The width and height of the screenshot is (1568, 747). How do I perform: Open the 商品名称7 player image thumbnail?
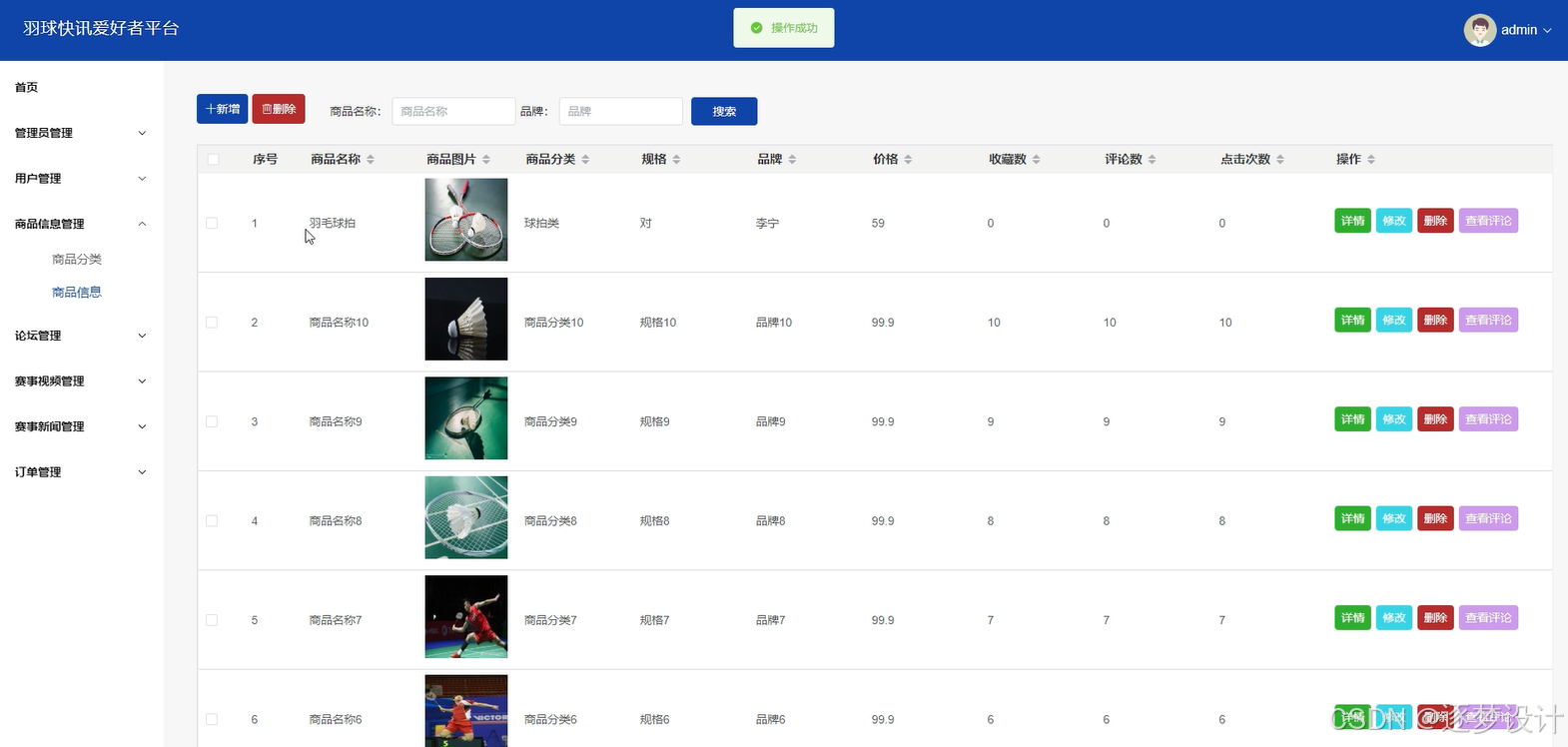(466, 617)
